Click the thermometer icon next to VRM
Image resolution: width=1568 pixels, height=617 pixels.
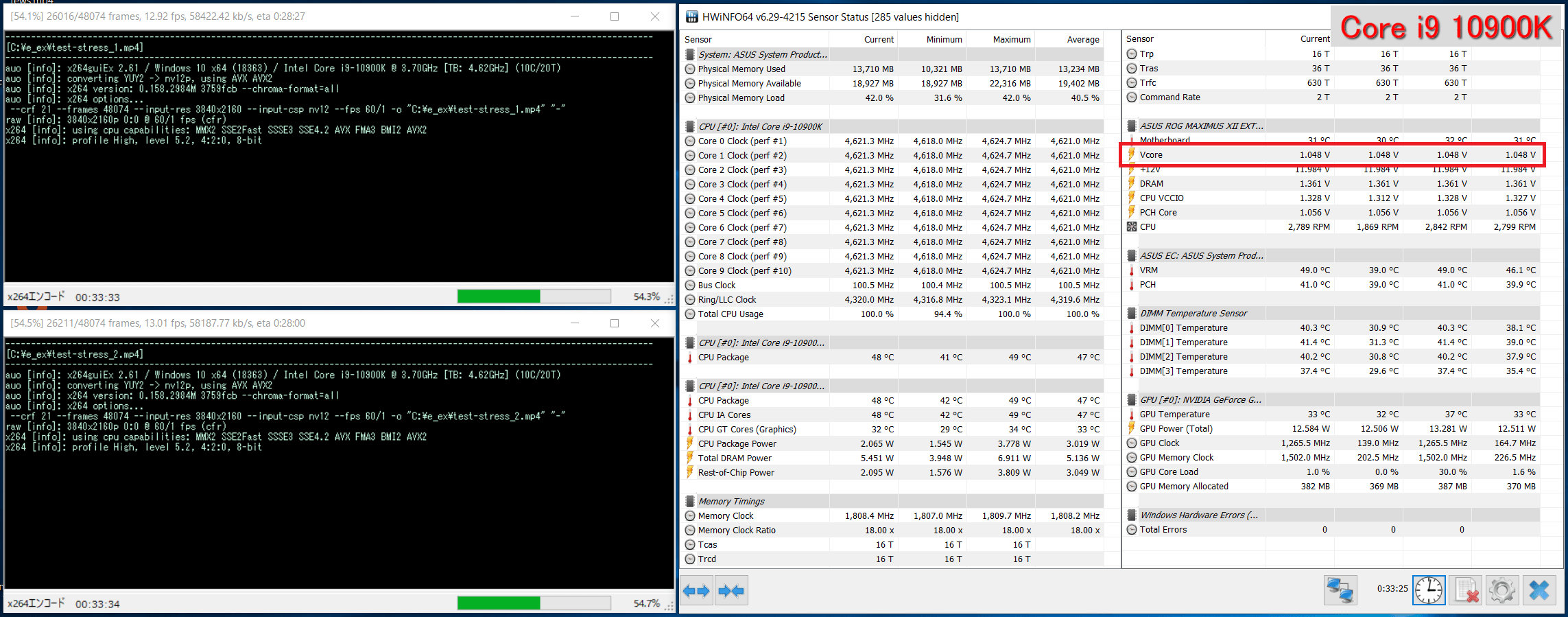(x=1132, y=270)
